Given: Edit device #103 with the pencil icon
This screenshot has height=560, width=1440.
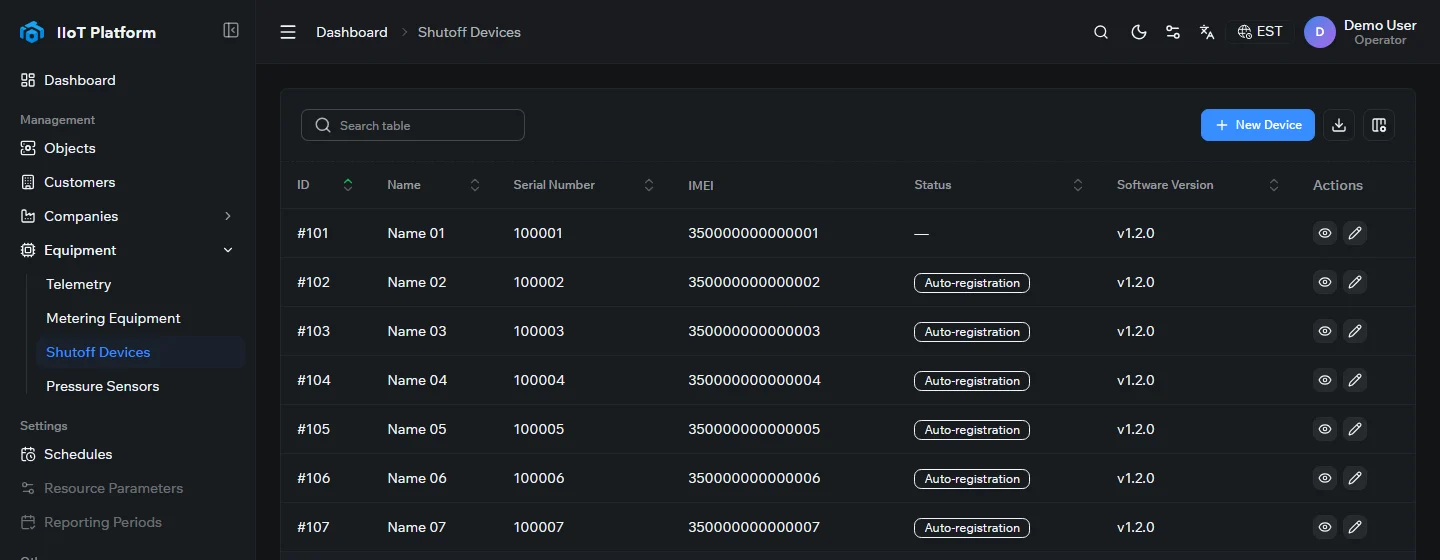Looking at the screenshot, I should pos(1355,331).
